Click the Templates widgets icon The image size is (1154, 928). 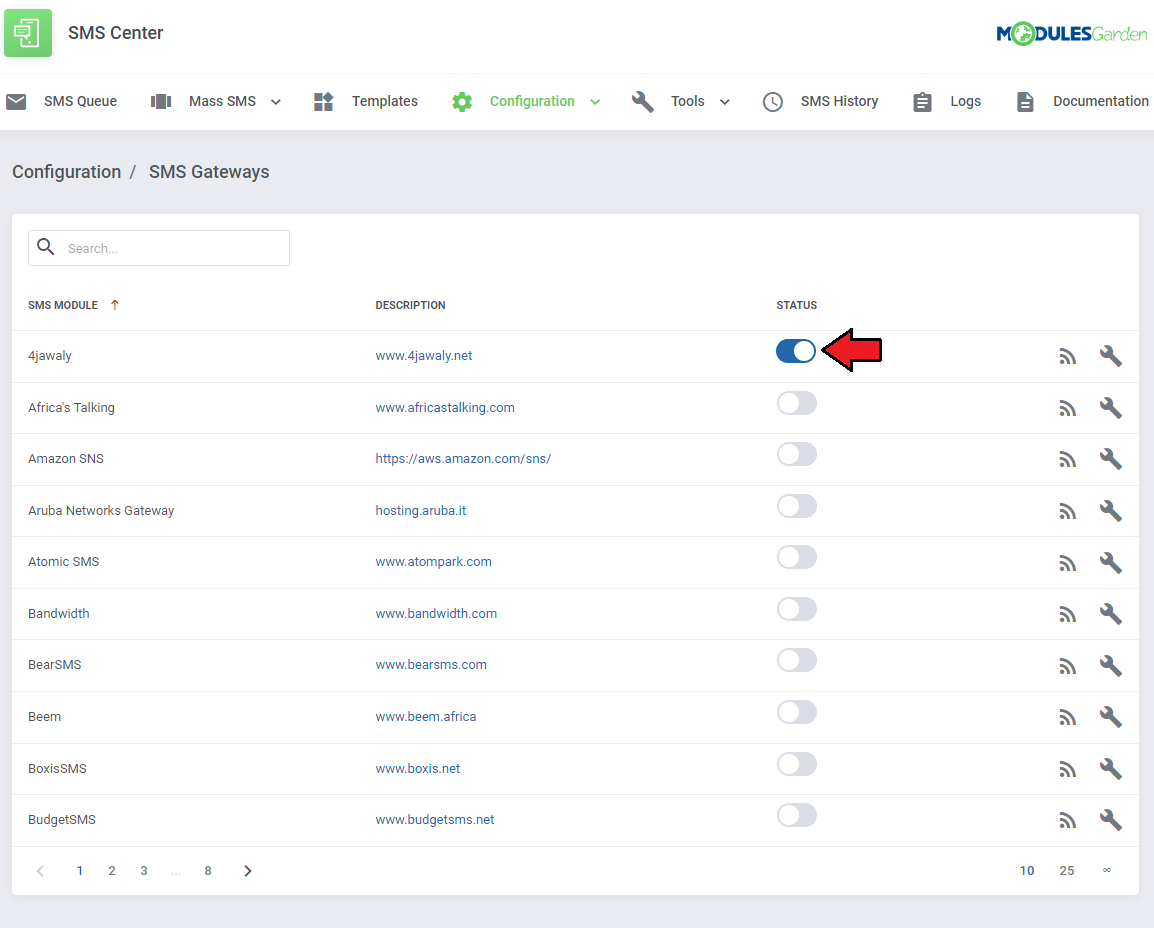click(324, 102)
